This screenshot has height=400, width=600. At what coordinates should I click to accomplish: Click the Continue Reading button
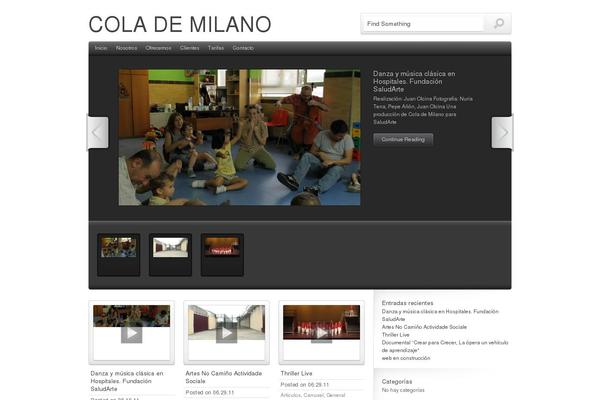pos(403,139)
